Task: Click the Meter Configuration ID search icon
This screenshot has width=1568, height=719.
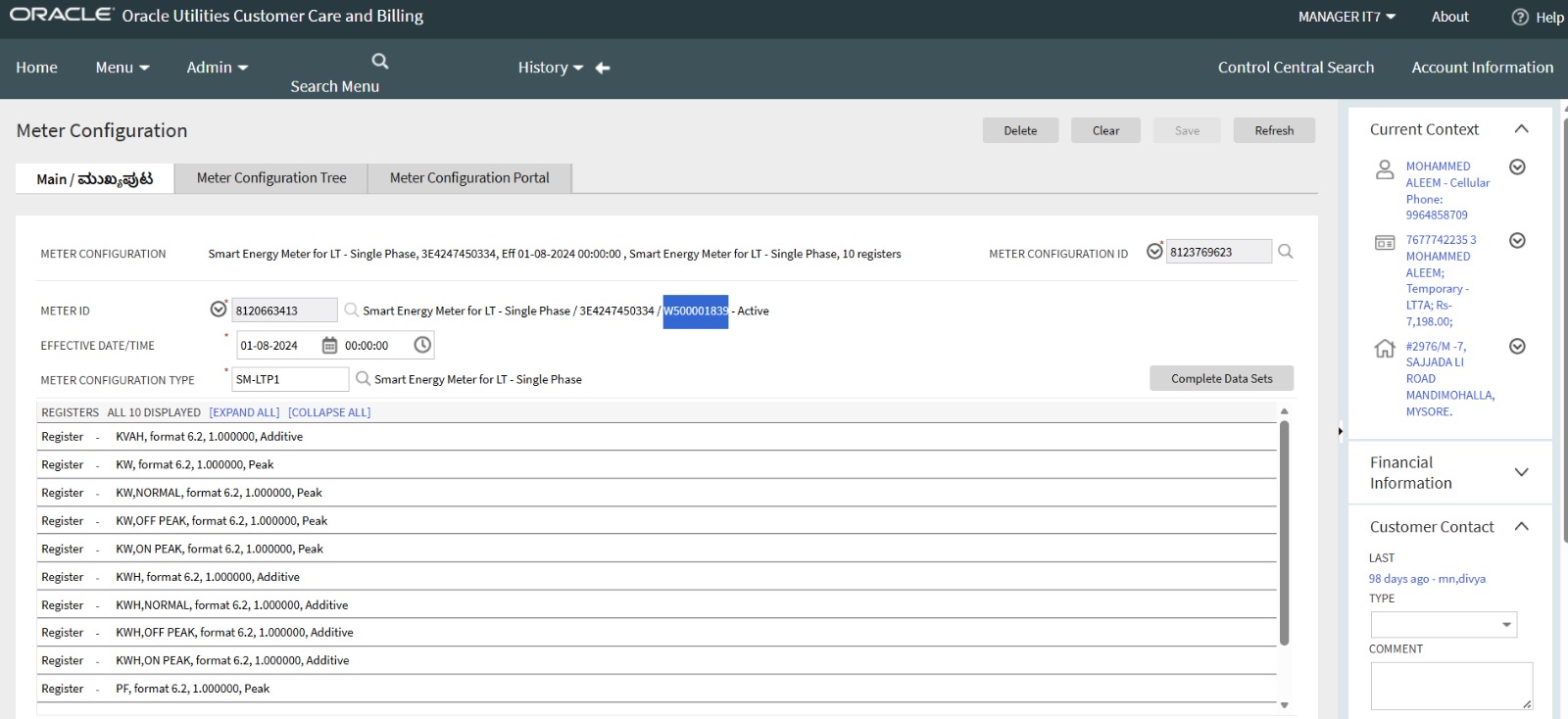Action: point(1286,252)
